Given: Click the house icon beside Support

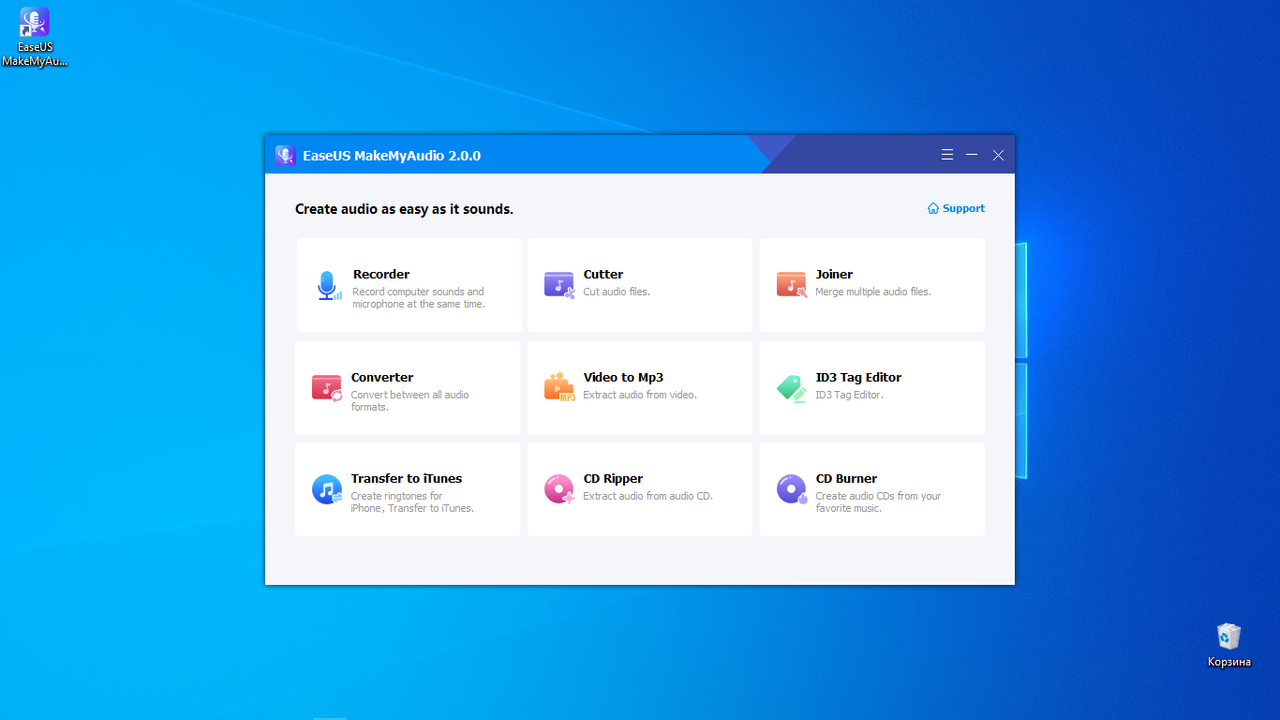Looking at the screenshot, I should (x=933, y=209).
